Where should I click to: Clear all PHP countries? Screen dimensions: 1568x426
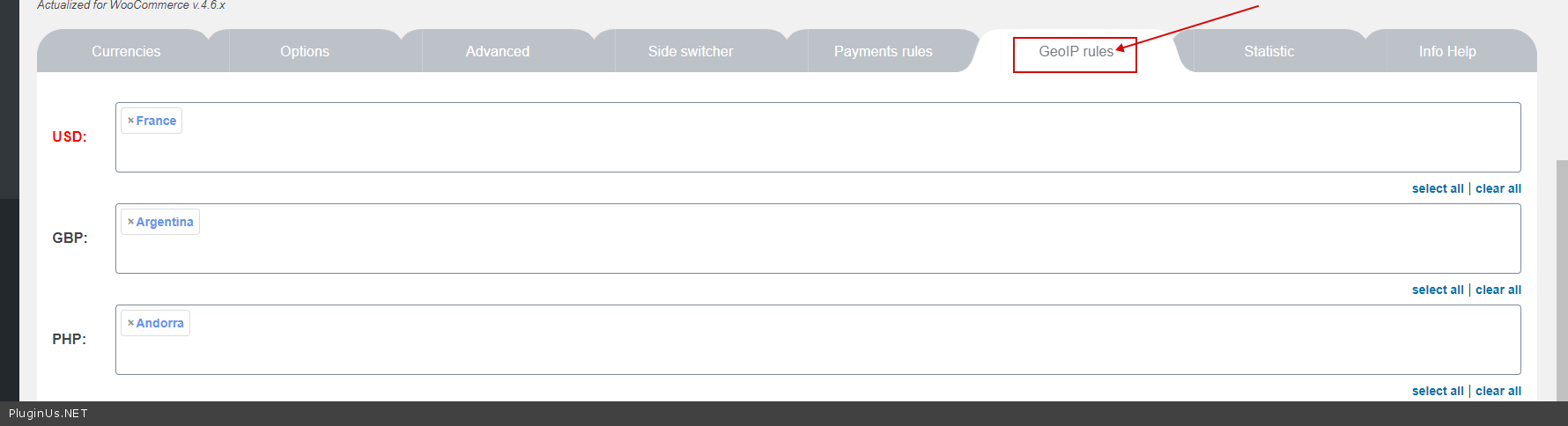click(x=1498, y=391)
